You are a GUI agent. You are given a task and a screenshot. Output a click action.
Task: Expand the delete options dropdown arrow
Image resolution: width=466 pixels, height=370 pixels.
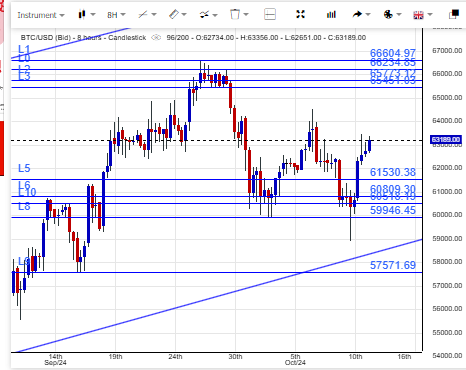point(246,14)
